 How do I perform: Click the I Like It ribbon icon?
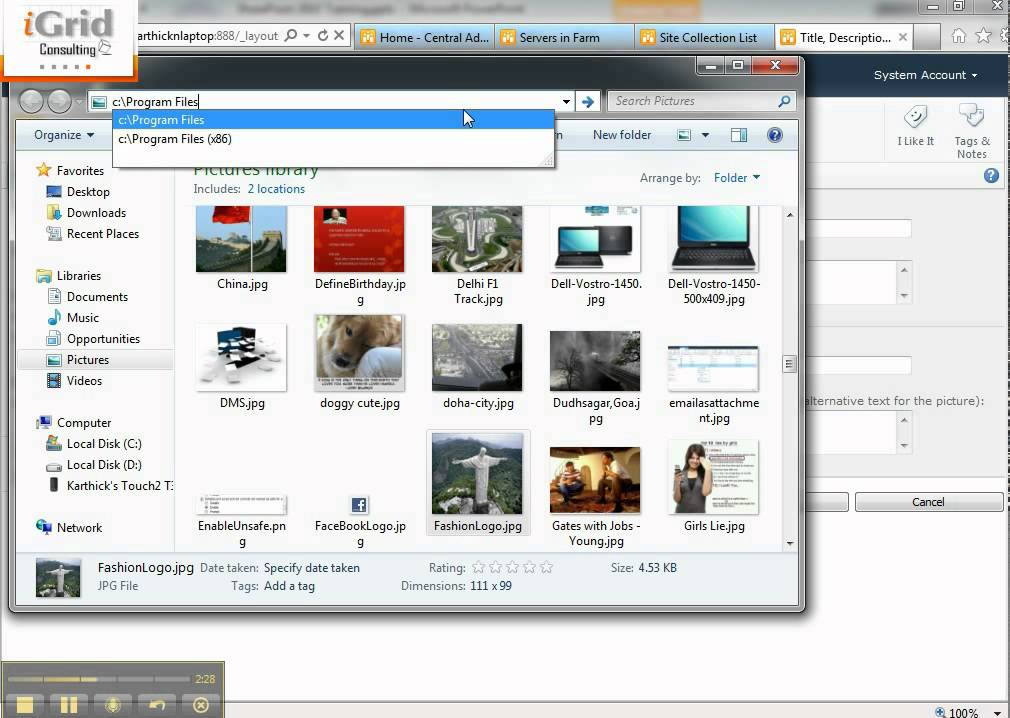915,117
